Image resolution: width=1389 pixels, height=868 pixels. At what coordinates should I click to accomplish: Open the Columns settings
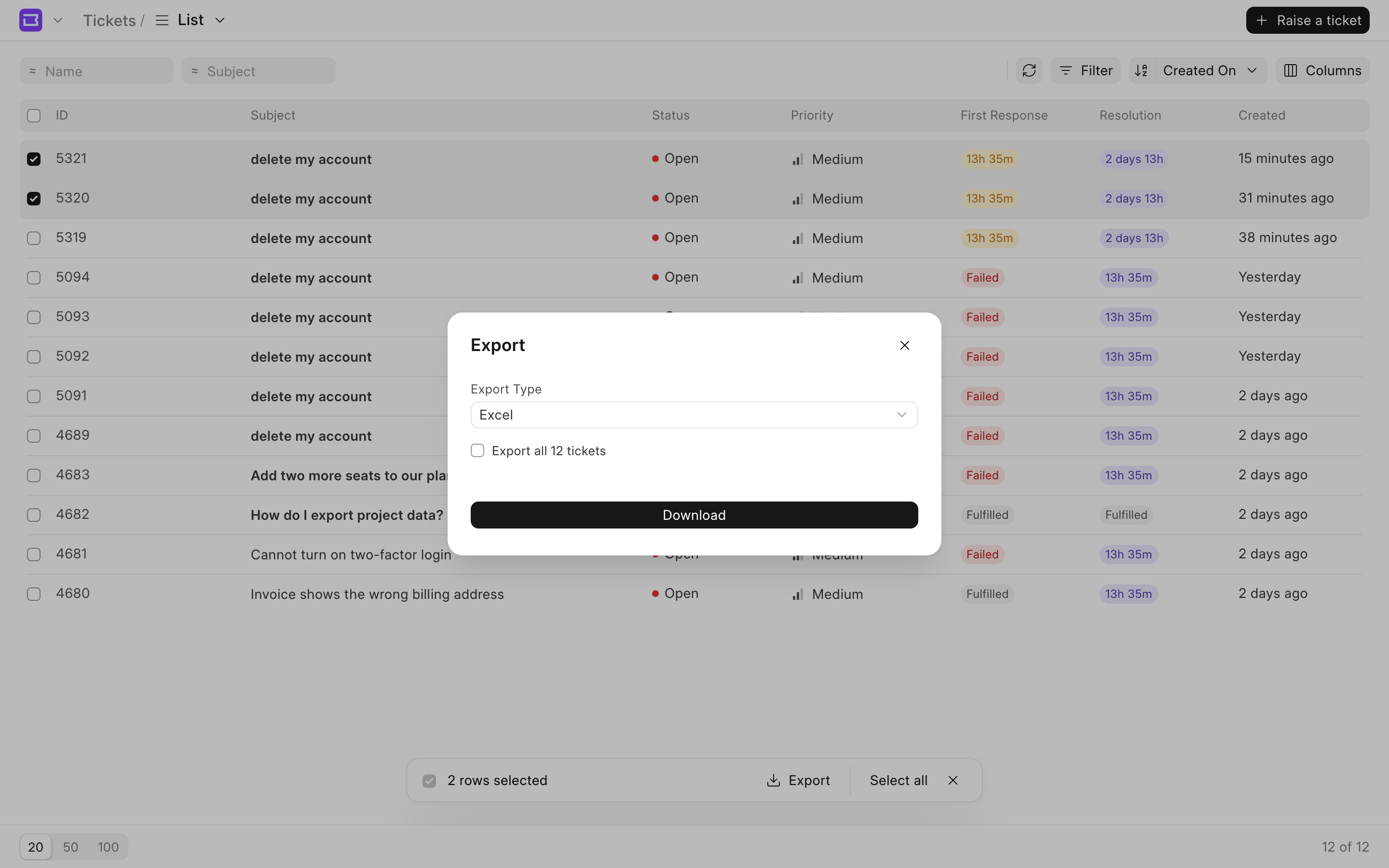coord(1322,70)
